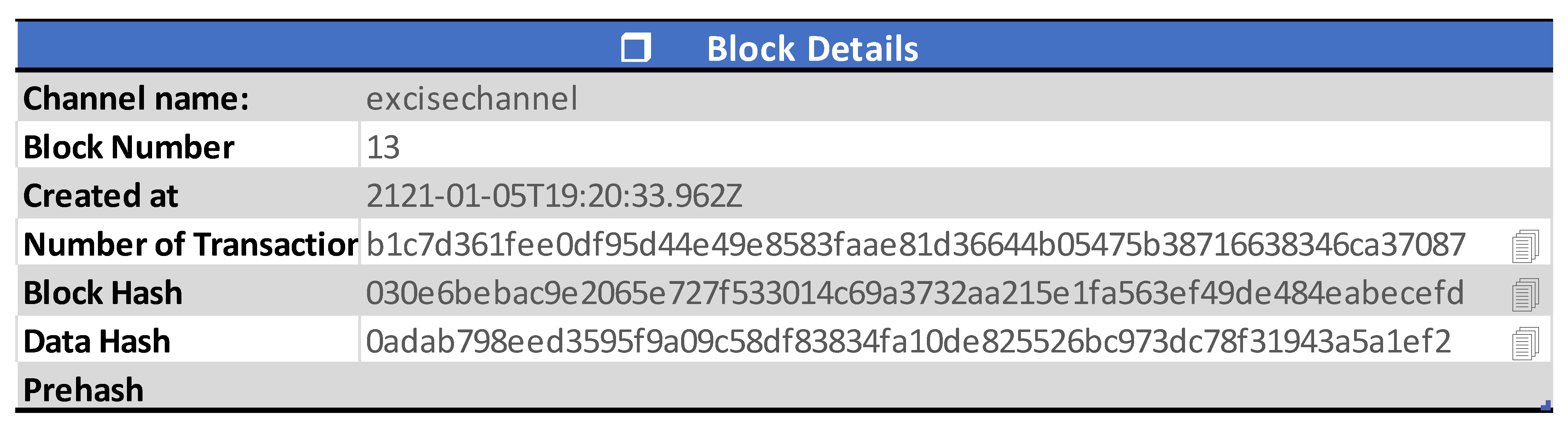Copy the Data Hash value
Viewport: 1568px width, 426px height.
coord(1525,343)
